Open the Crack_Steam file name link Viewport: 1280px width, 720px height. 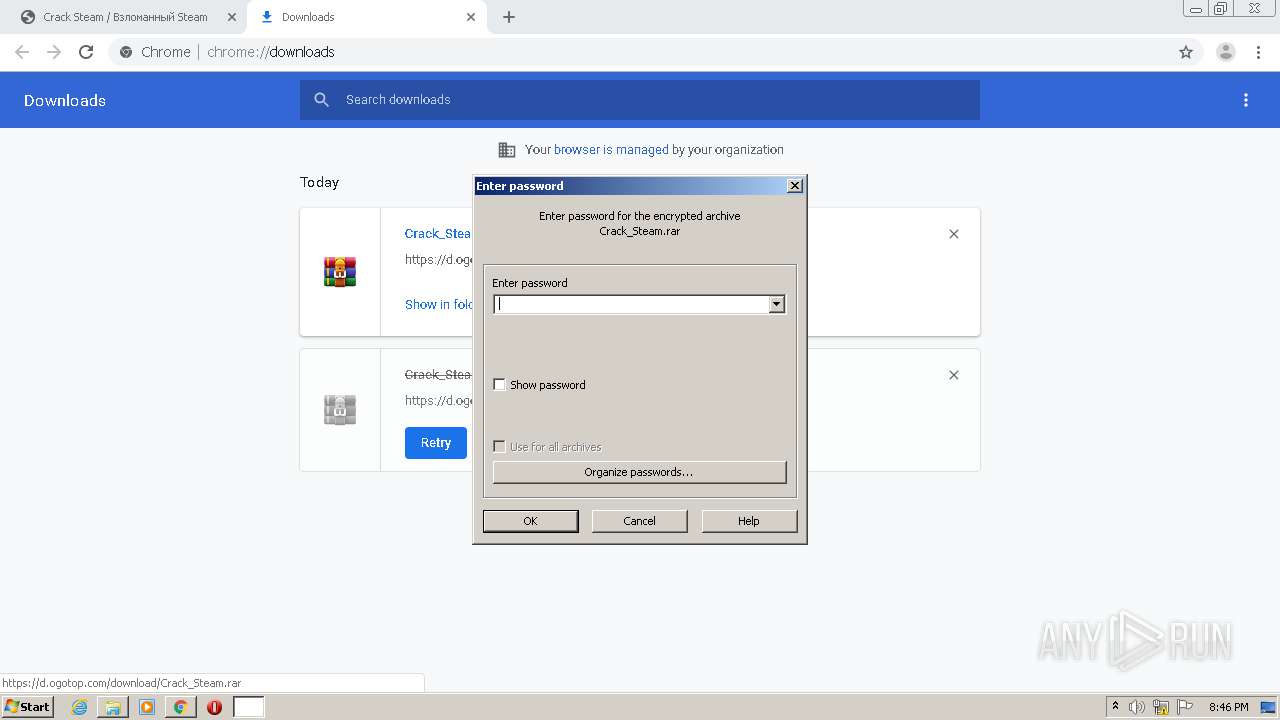click(438, 233)
